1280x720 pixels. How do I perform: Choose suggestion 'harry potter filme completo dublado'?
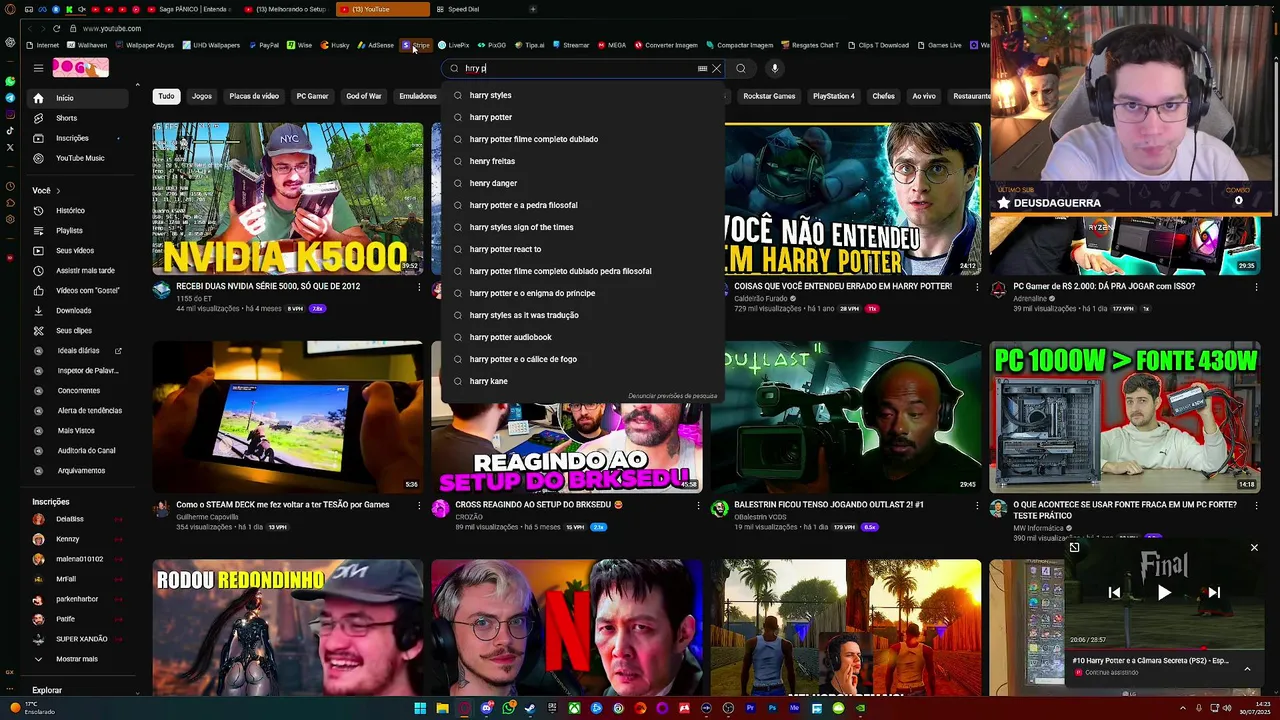point(583,139)
